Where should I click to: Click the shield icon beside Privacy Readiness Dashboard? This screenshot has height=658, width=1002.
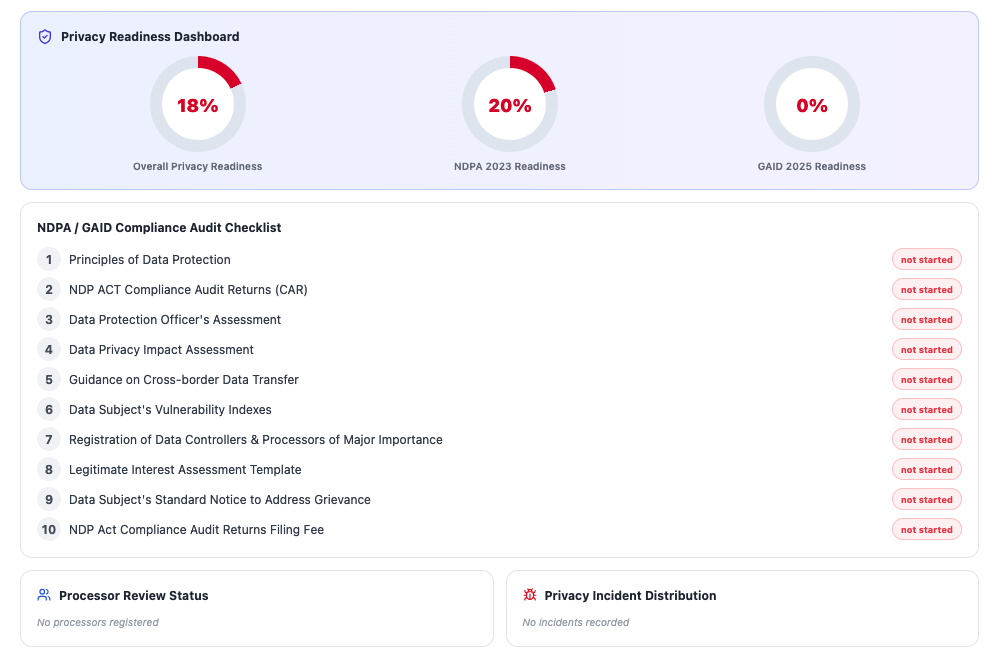click(x=45, y=37)
